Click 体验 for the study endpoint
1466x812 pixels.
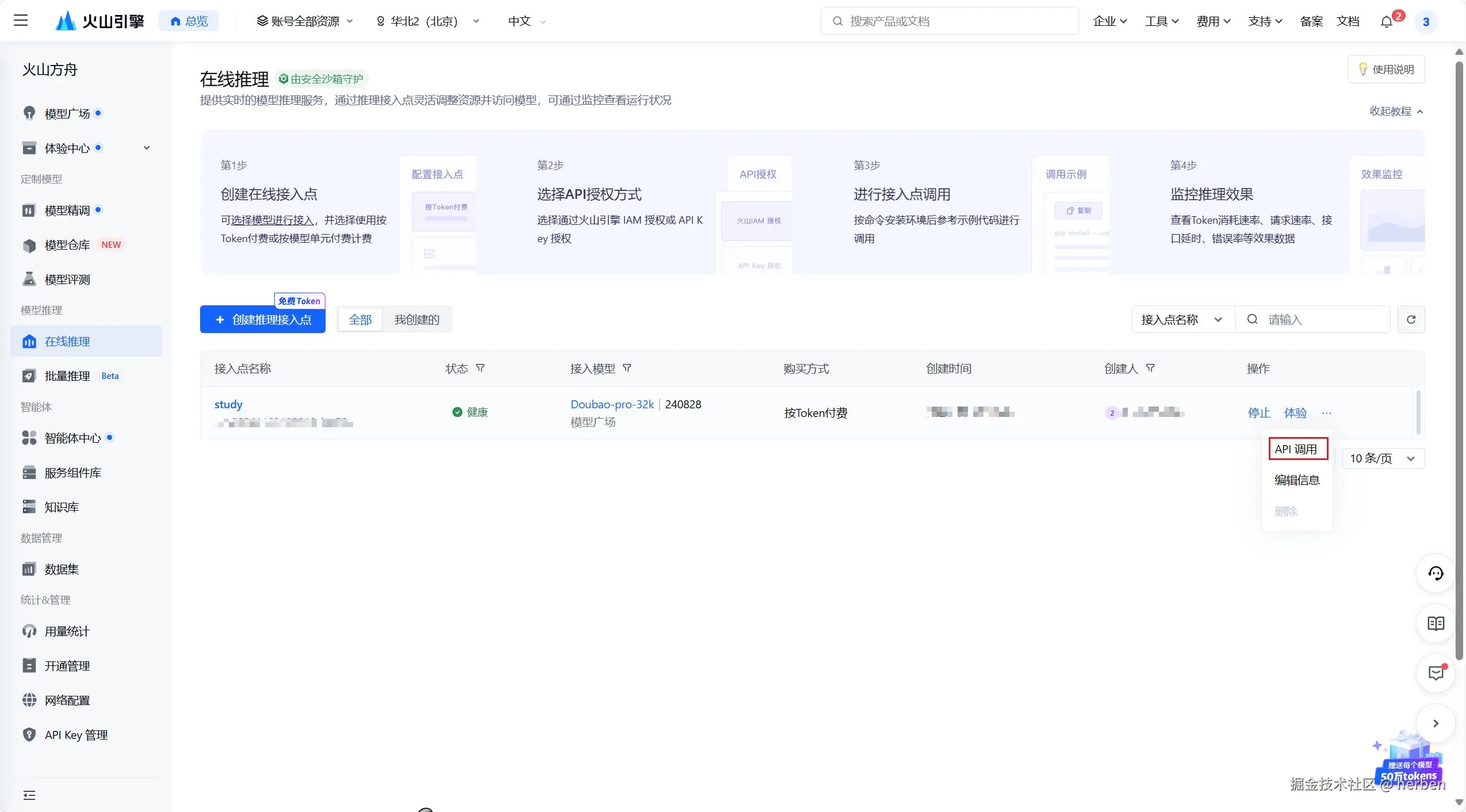coord(1295,413)
